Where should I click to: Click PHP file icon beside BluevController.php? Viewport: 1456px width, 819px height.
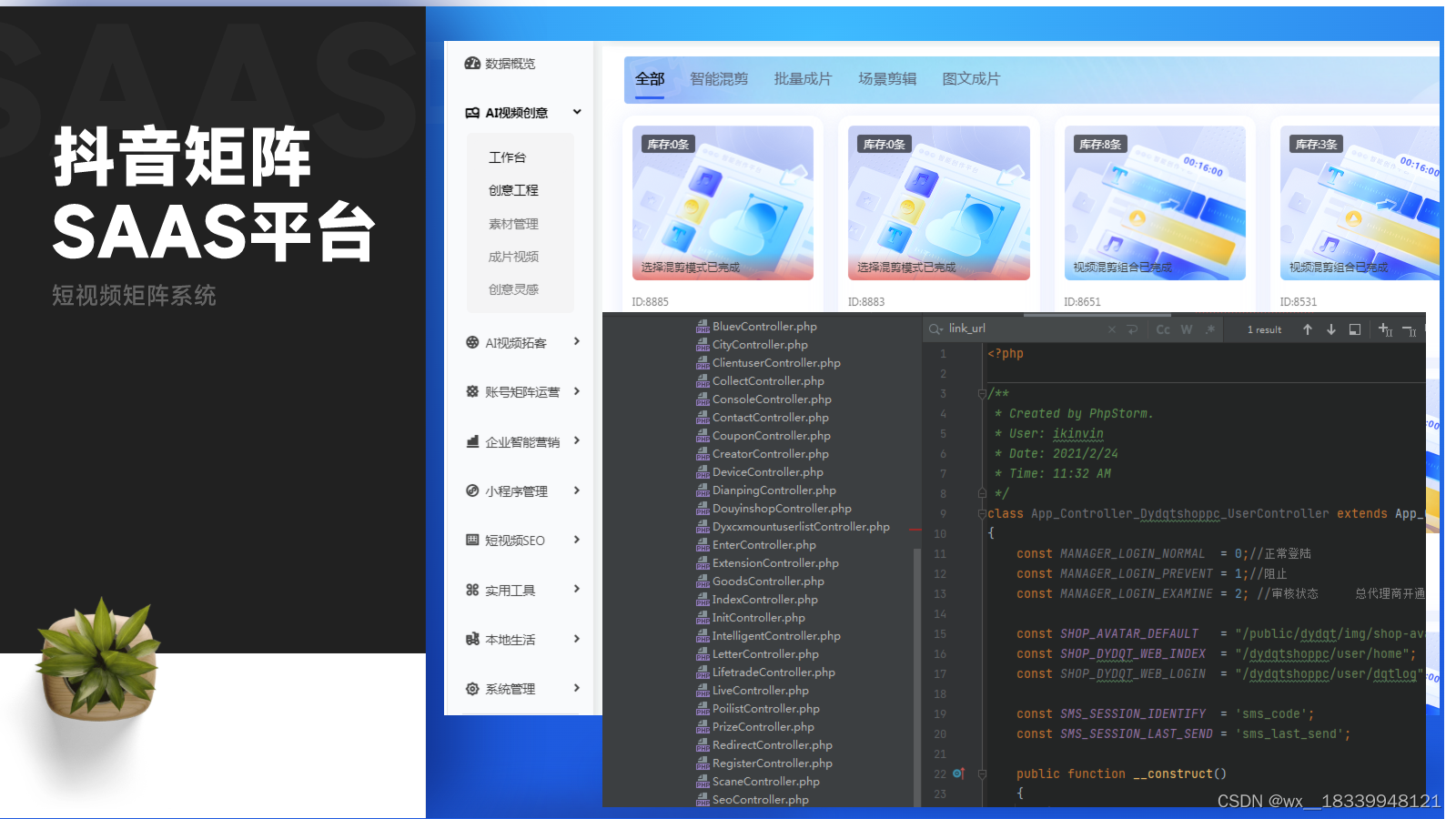pyautogui.click(x=703, y=327)
